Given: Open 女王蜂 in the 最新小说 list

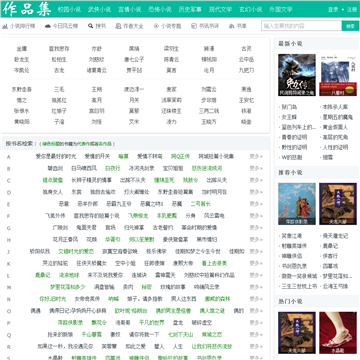Looking at the screenshot, I should (x=289, y=117).
